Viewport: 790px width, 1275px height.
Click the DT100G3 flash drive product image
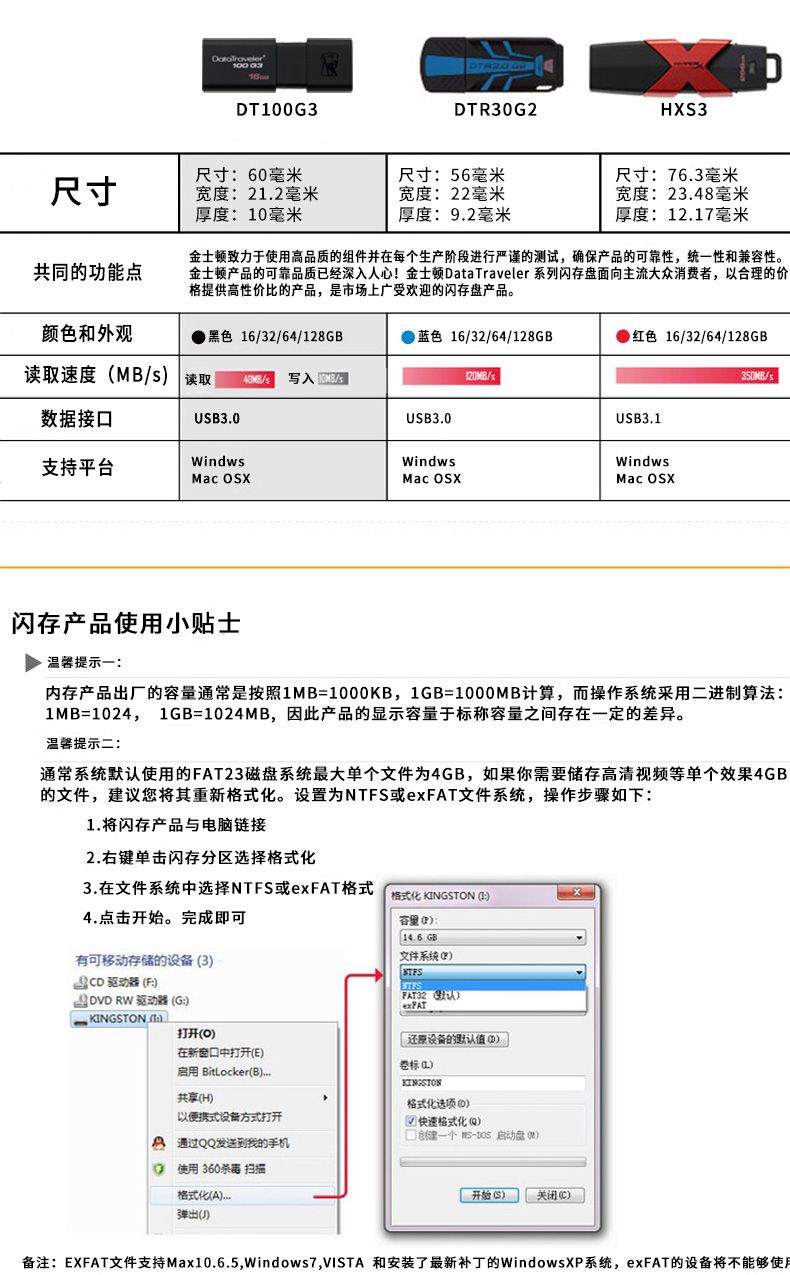pyautogui.click(x=278, y=65)
